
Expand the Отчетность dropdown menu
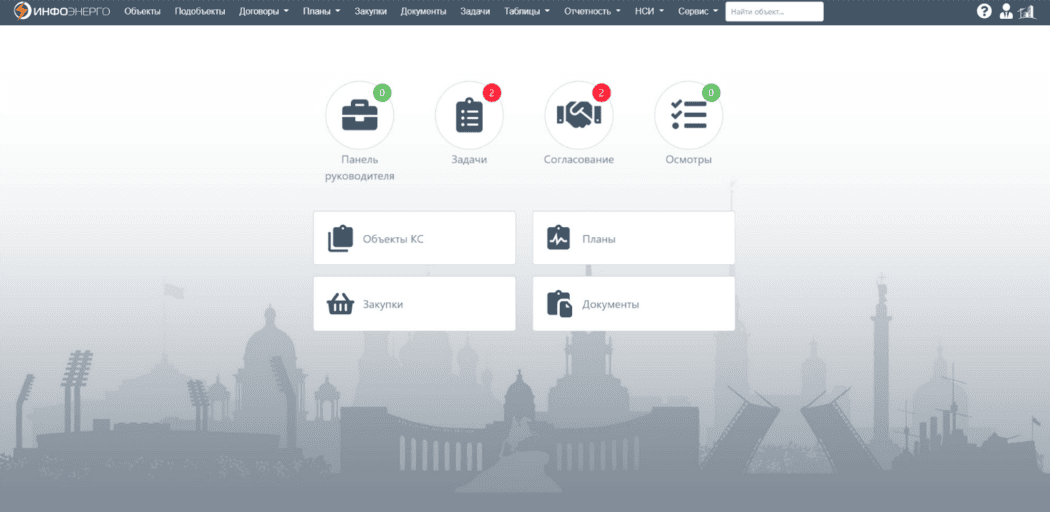(592, 12)
